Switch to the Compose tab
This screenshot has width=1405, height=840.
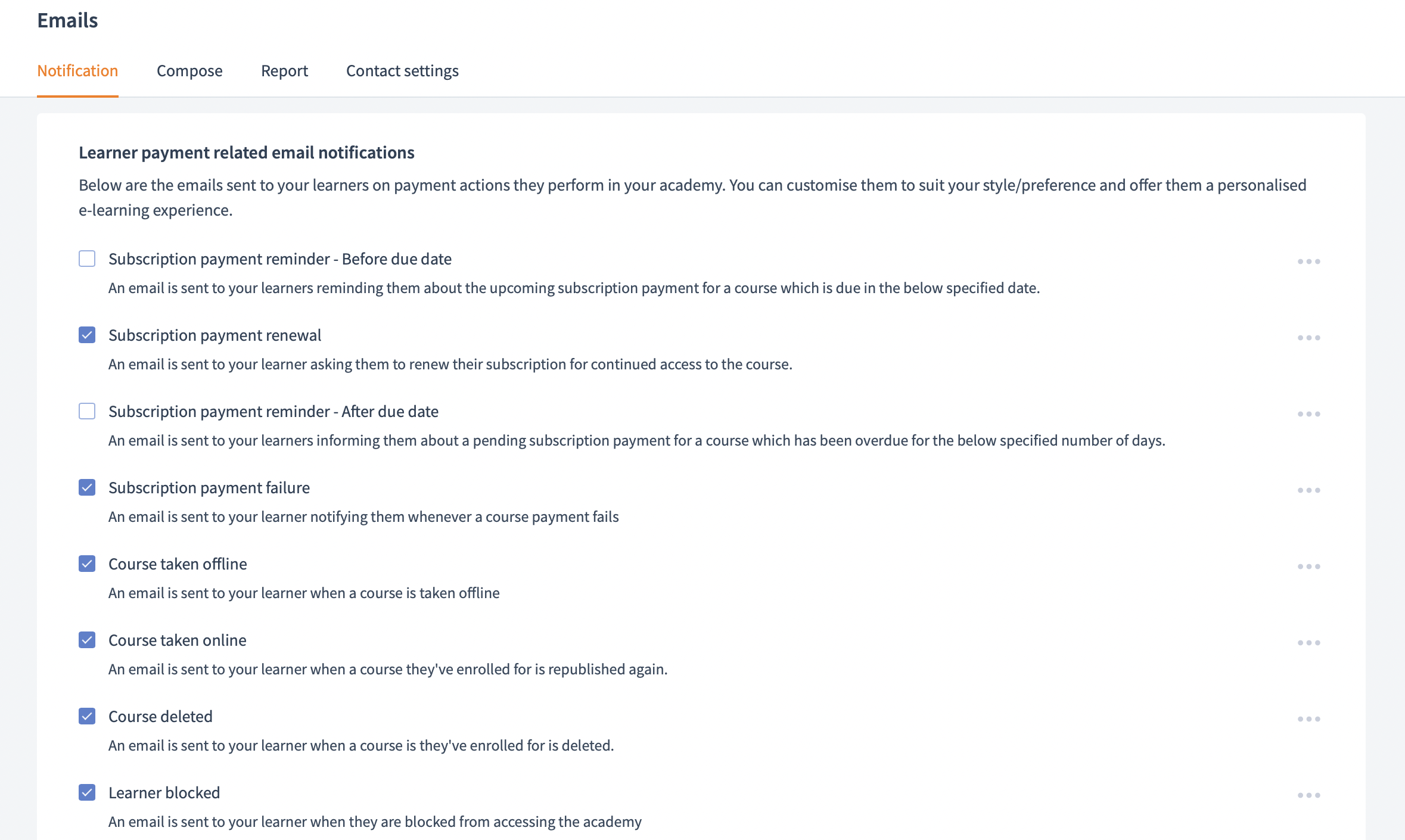(x=189, y=71)
